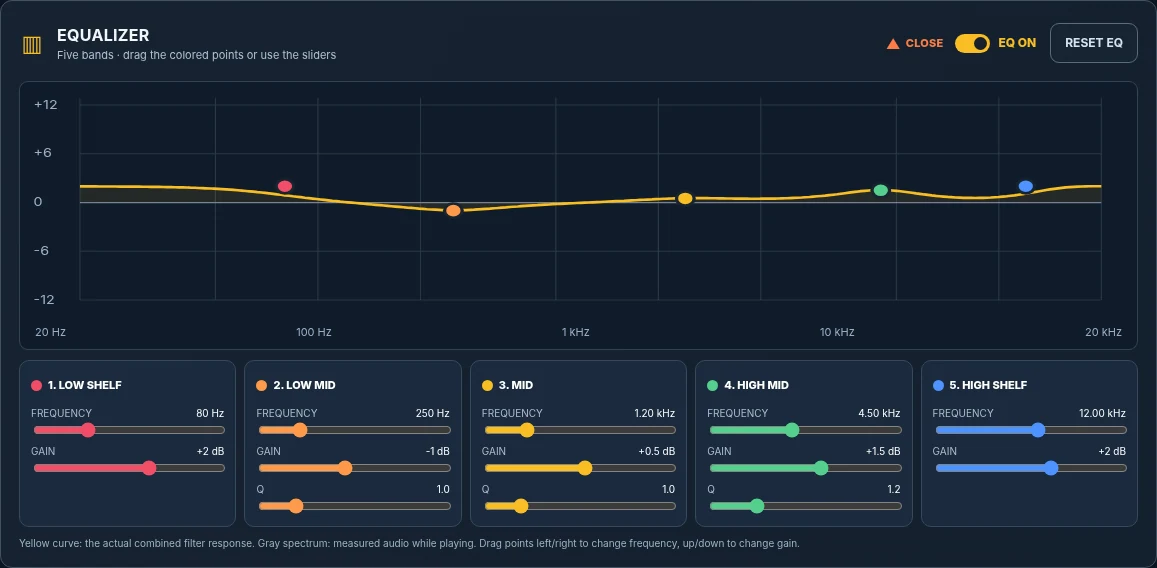Click the '4. HIGH MID' heading
Screen dimensions: 1157x568
756,385
